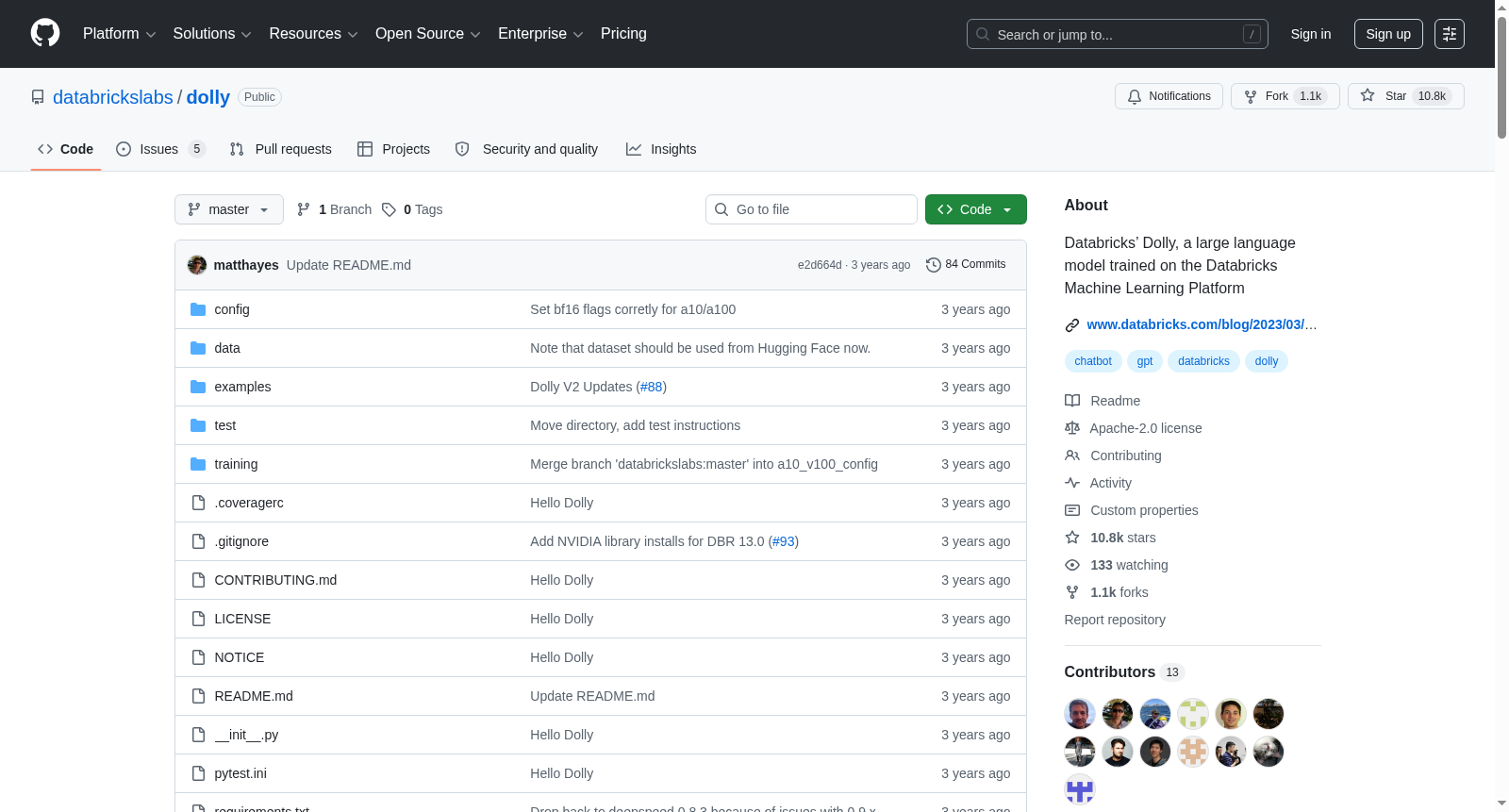
Task: Click the file icon beside .gitignore
Action: pos(198,541)
